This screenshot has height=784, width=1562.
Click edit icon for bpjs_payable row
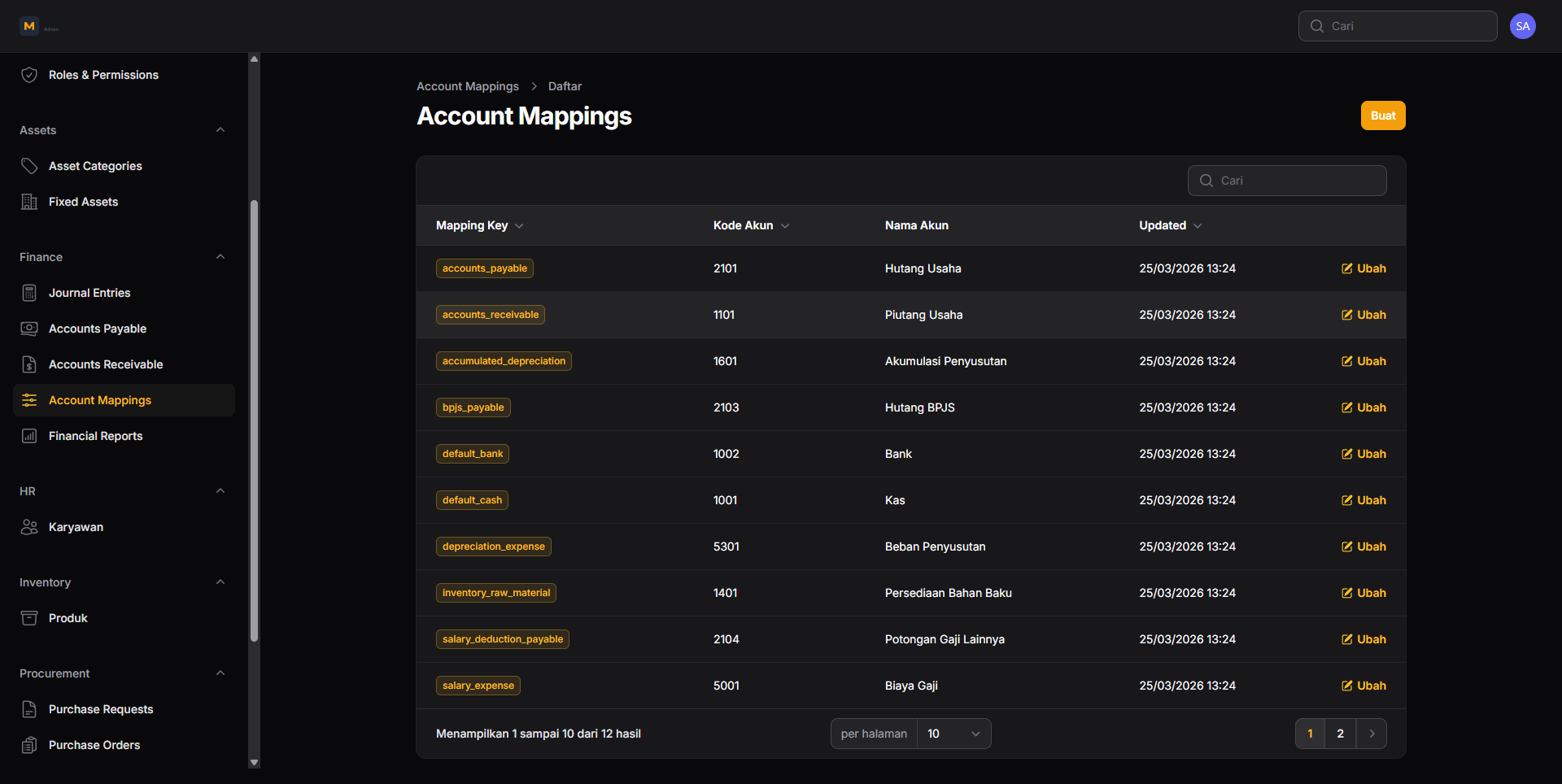(x=1347, y=407)
